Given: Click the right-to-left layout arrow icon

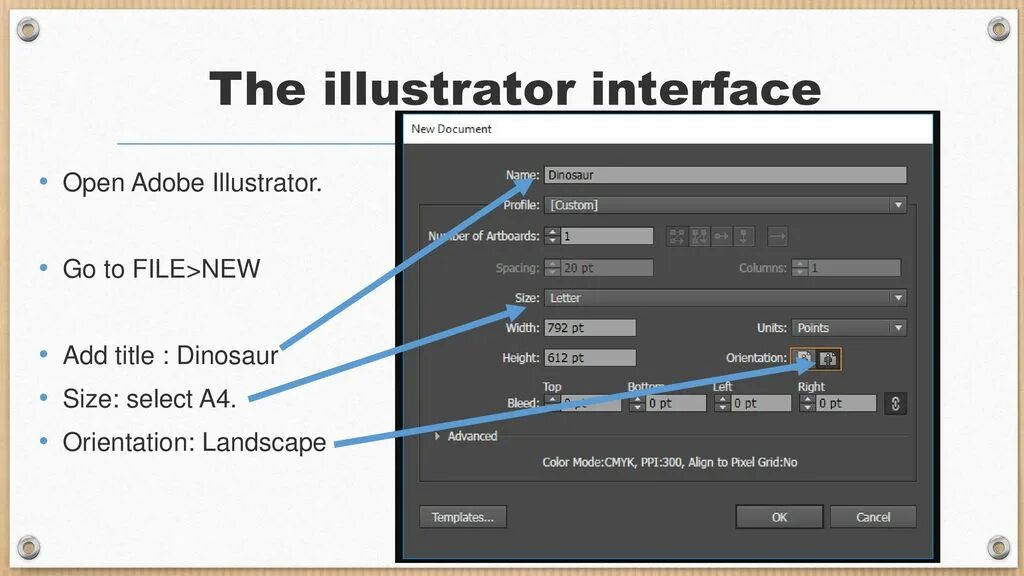Looking at the screenshot, I should [x=776, y=236].
